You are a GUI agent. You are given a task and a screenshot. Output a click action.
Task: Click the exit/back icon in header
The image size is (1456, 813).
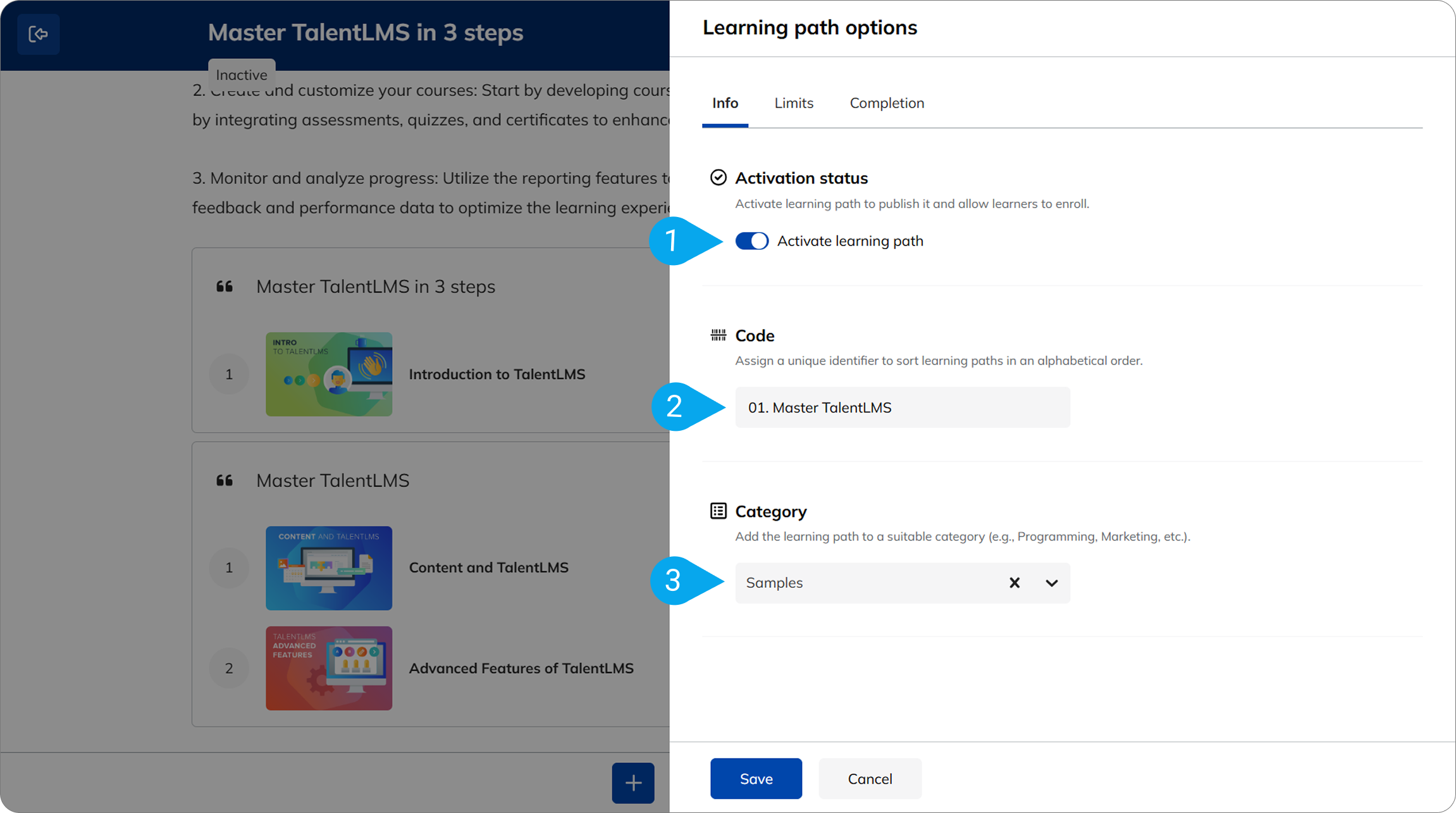(x=38, y=34)
